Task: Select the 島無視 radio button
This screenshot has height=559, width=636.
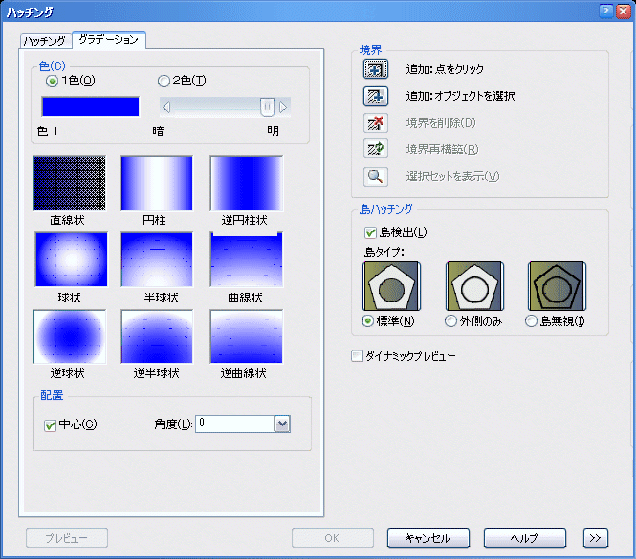Action: (531, 321)
